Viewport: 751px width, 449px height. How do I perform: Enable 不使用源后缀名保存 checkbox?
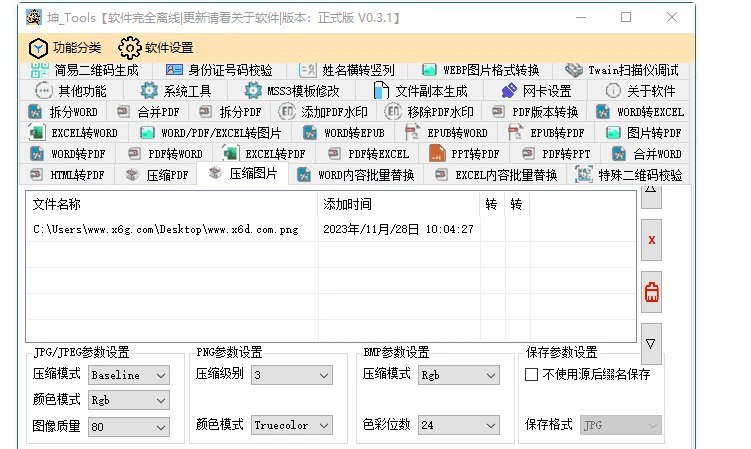(531, 374)
